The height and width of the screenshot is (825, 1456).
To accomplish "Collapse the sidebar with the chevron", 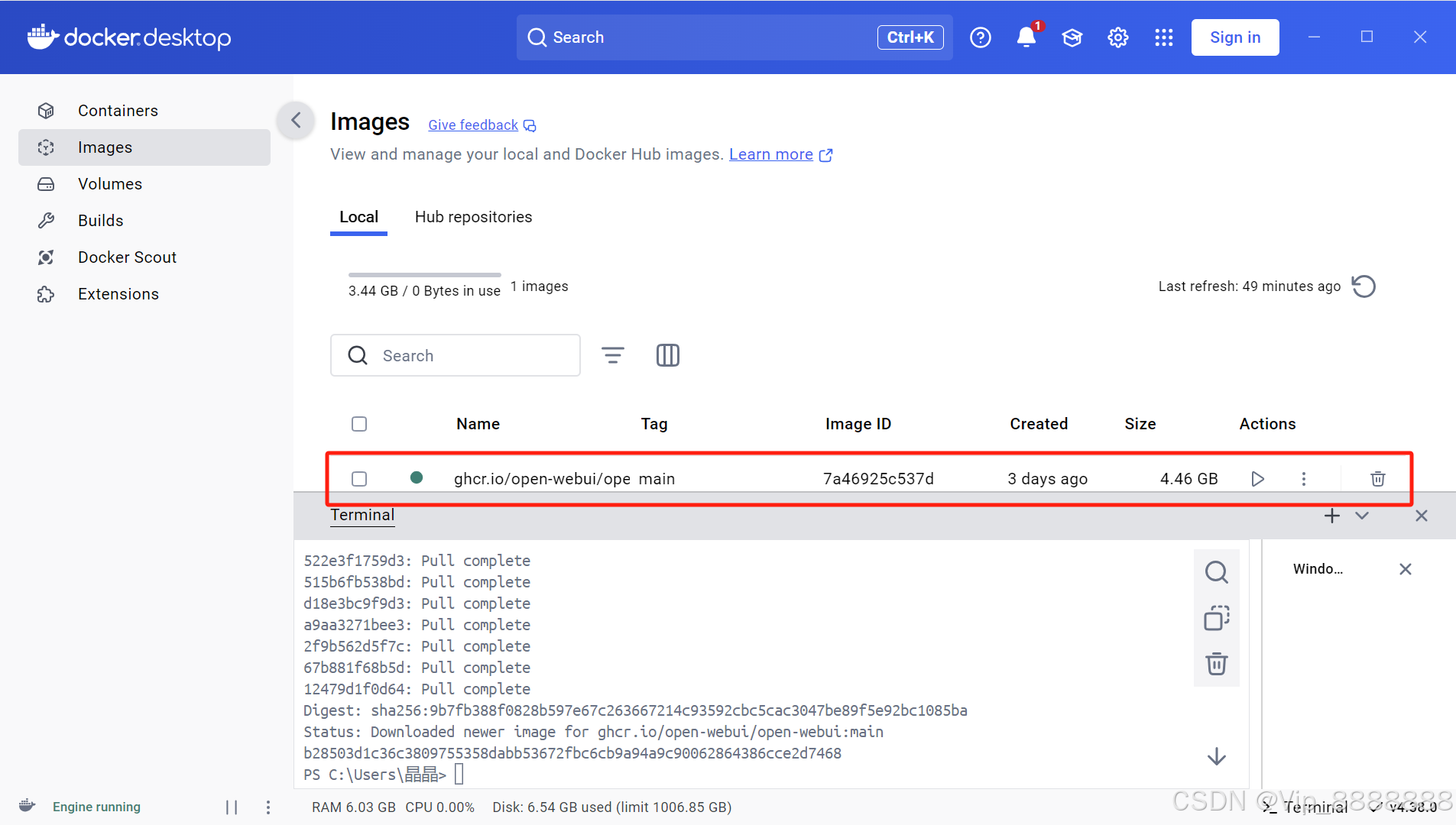I will (x=297, y=120).
